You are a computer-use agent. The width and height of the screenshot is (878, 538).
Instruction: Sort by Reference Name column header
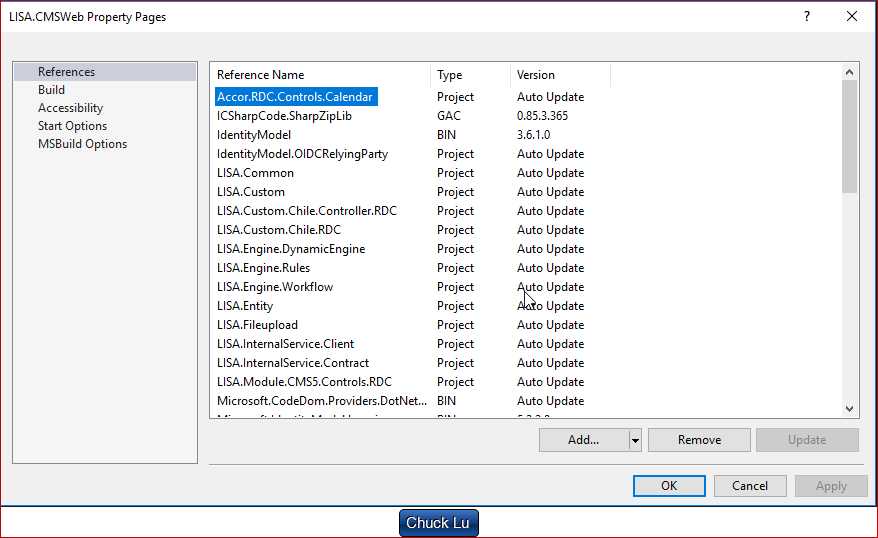(x=260, y=75)
